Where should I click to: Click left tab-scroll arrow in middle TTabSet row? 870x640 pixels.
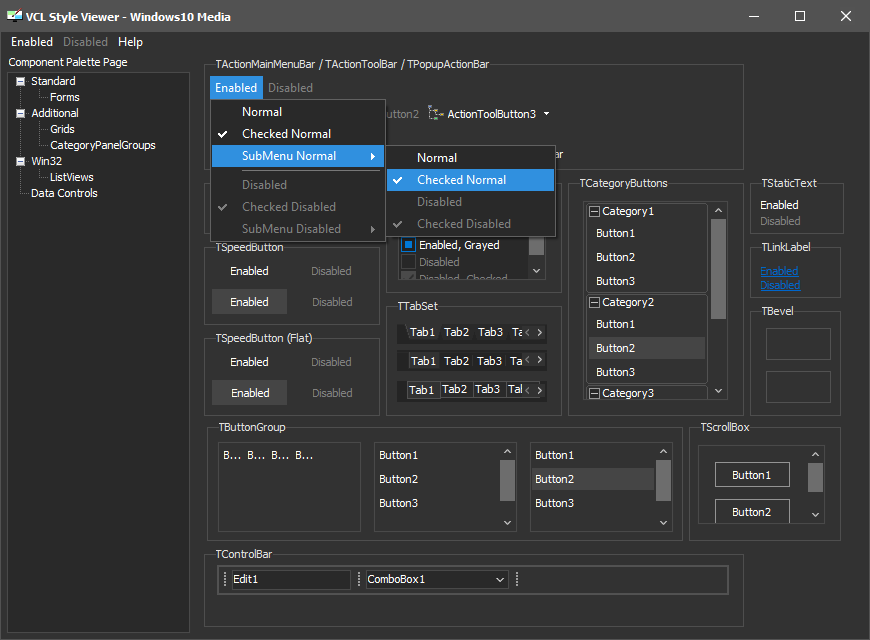coord(528,360)
